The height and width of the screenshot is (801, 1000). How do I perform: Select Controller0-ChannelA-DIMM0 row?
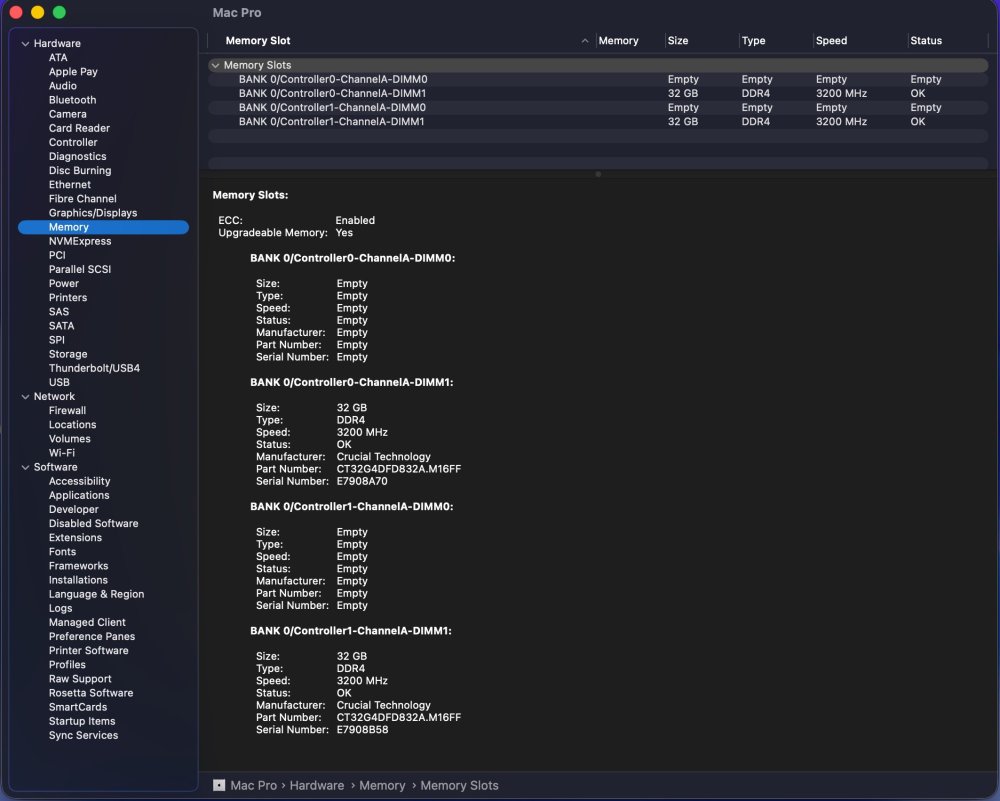[x=598, y=79]
